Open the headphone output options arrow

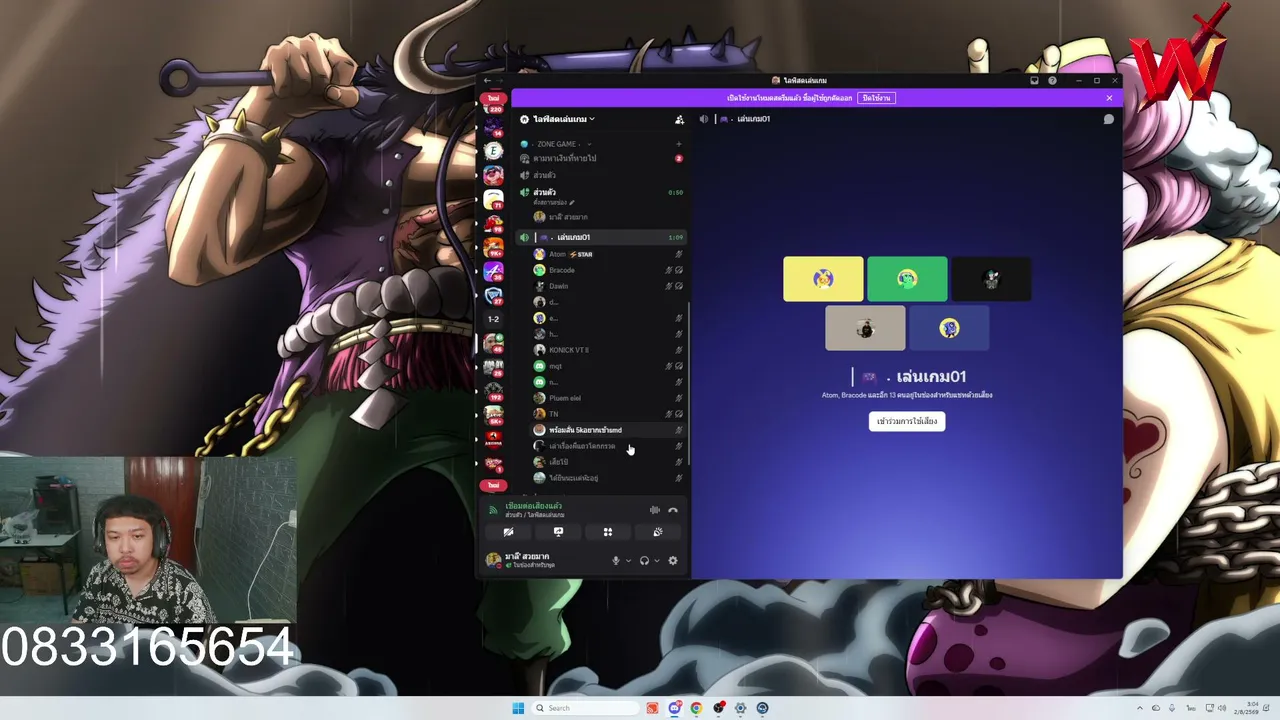656,561
